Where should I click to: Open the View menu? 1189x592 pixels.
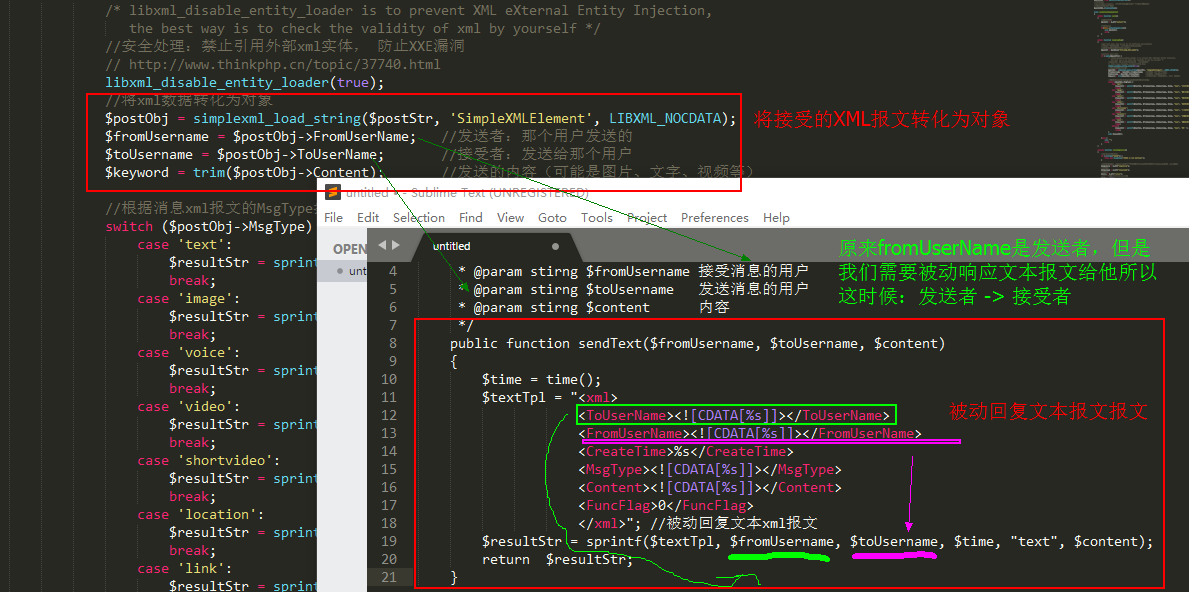(x=510, y=217)
